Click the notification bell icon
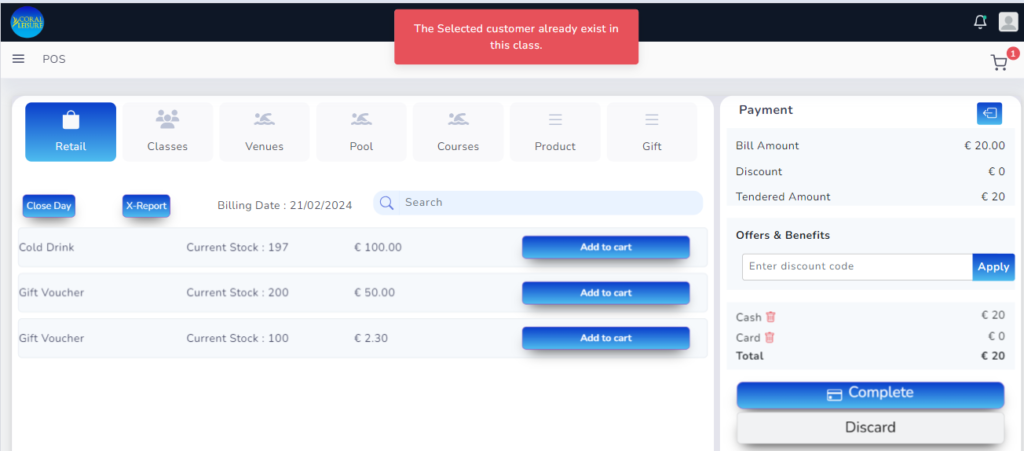Image resolution: width=1024 pixels, height=451 pixels. coord(980,22)
